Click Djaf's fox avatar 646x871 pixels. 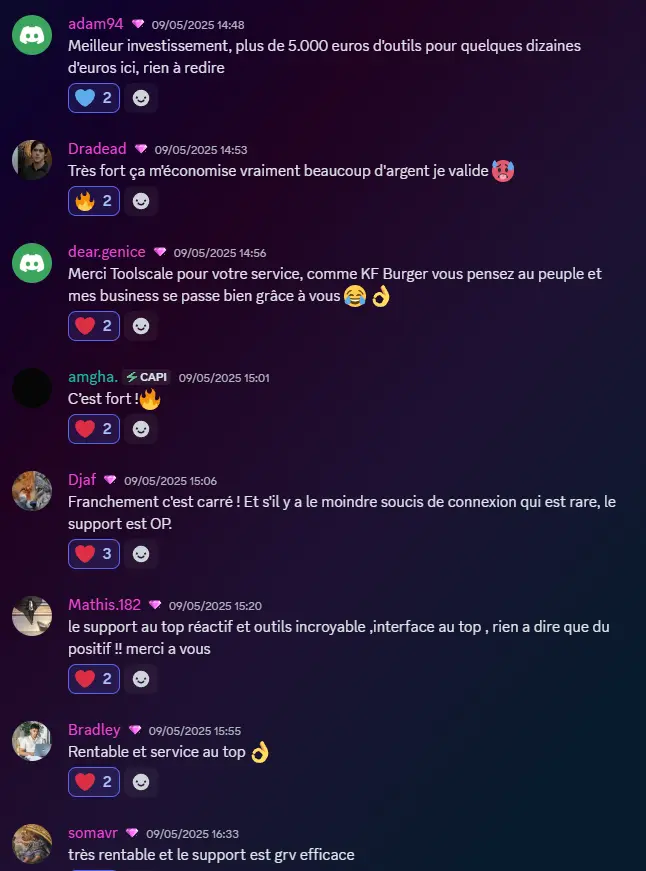32,491
